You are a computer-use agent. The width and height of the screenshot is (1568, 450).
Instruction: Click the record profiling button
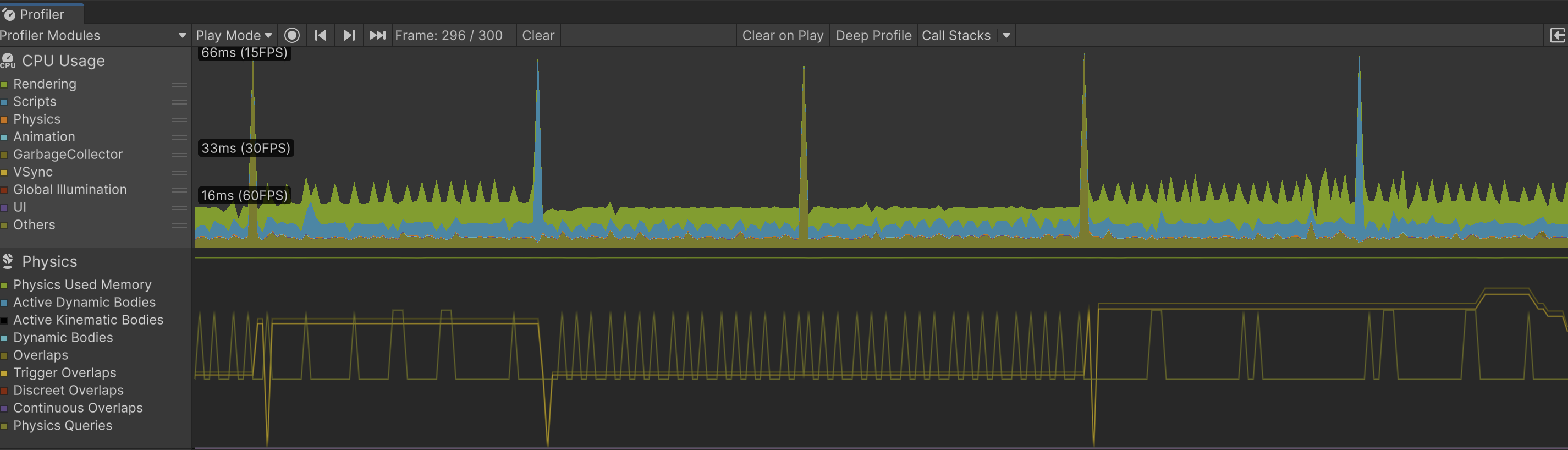(292, 35)
